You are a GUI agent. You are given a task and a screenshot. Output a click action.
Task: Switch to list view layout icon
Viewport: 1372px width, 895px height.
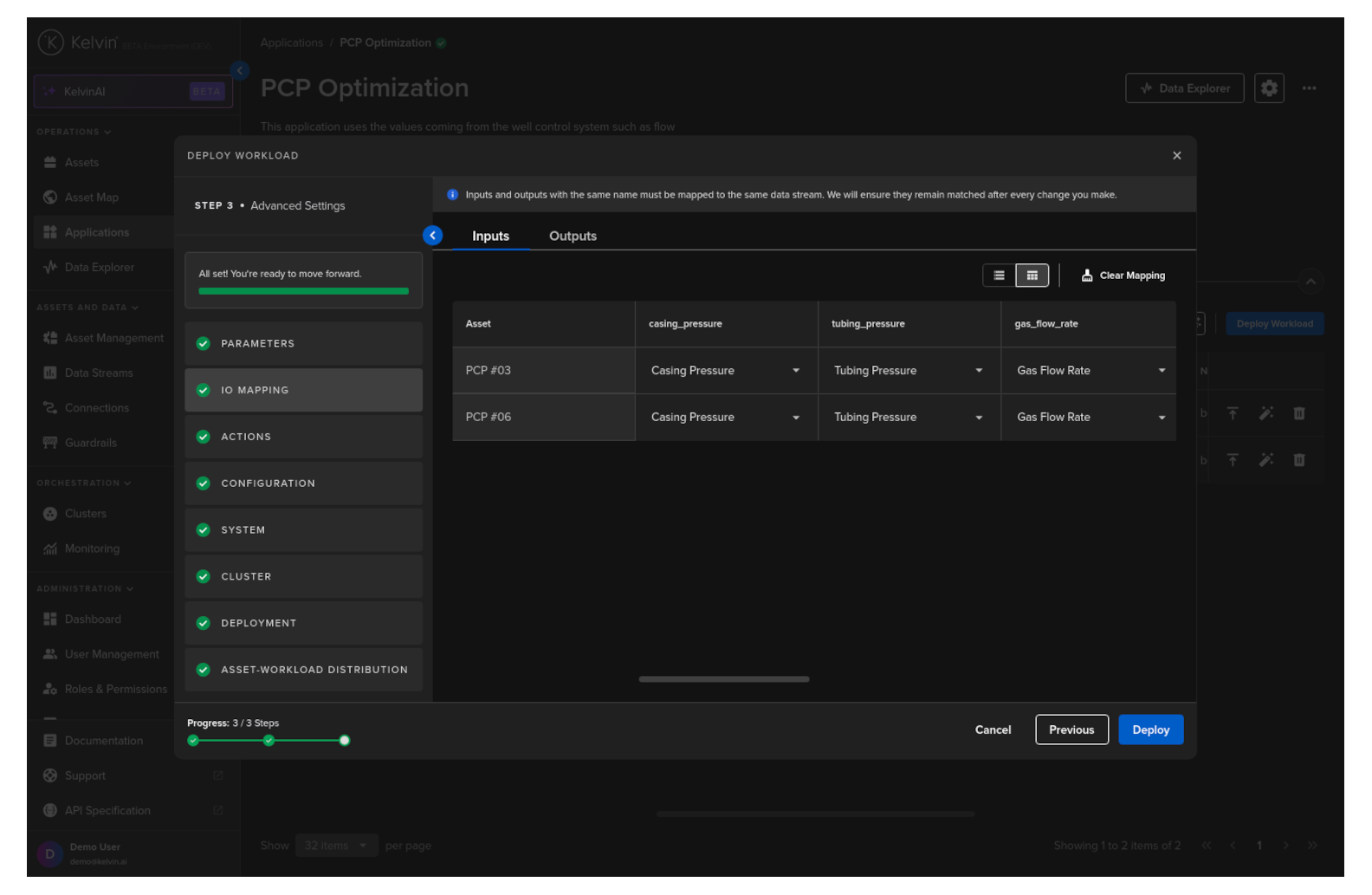[999, 276]
